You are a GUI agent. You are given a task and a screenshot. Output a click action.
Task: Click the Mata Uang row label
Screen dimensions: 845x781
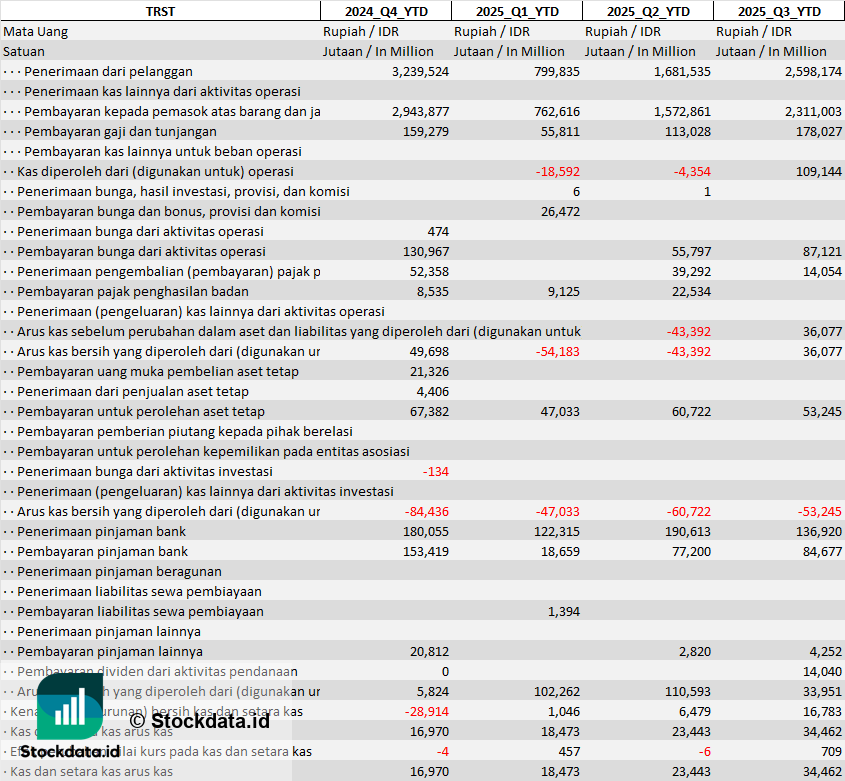pos(36,32)
